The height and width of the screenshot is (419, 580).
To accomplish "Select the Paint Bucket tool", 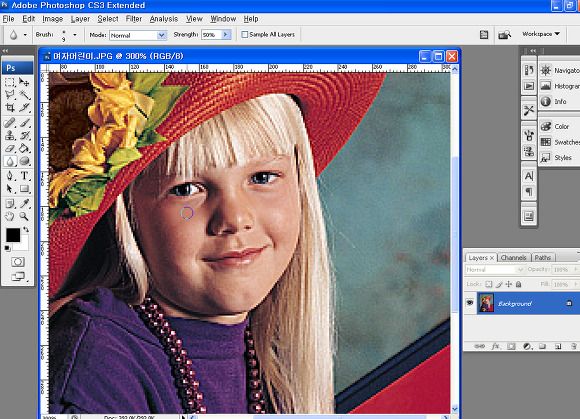I will point(24,148).
